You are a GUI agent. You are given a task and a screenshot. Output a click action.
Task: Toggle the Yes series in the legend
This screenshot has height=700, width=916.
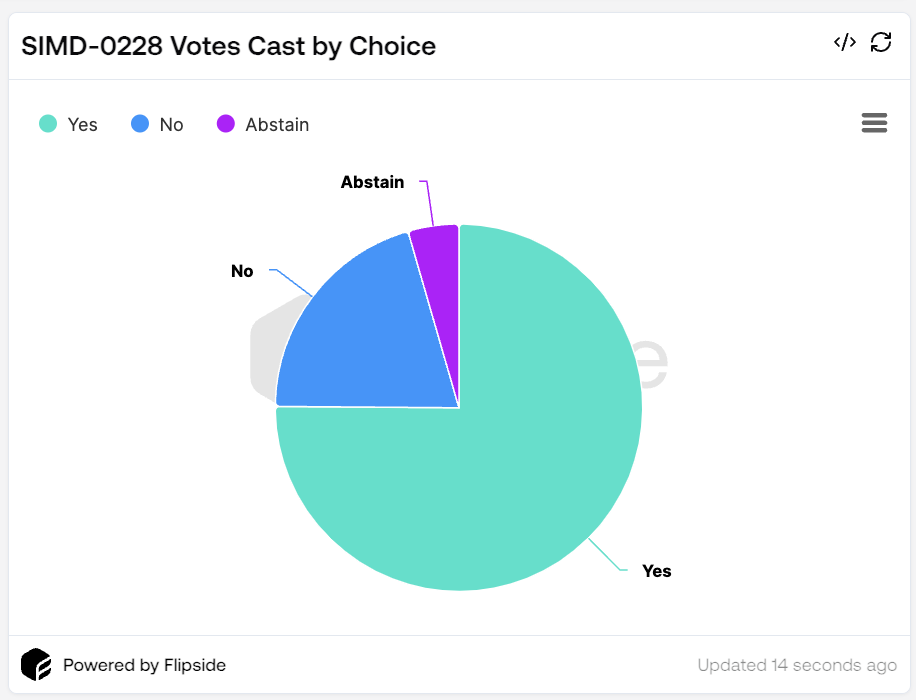coord(68,124)
